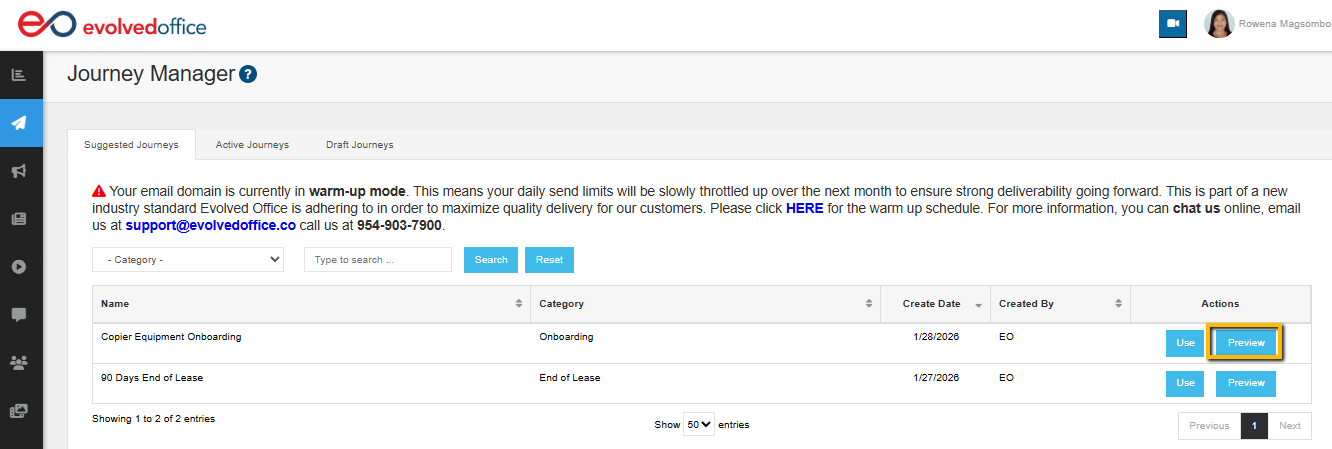Viewport: 1332px width, 449px height.
Task: Switch to the Active Journeys tab
Action: pyautogui.click(x=252, y=145)
